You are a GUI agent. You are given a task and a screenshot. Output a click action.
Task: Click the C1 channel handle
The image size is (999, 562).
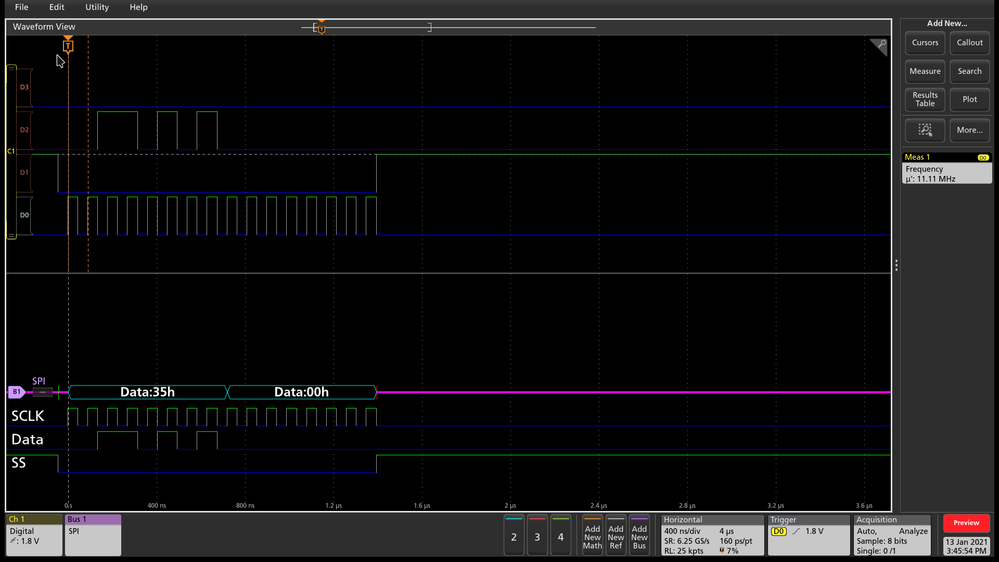point(11,151)
